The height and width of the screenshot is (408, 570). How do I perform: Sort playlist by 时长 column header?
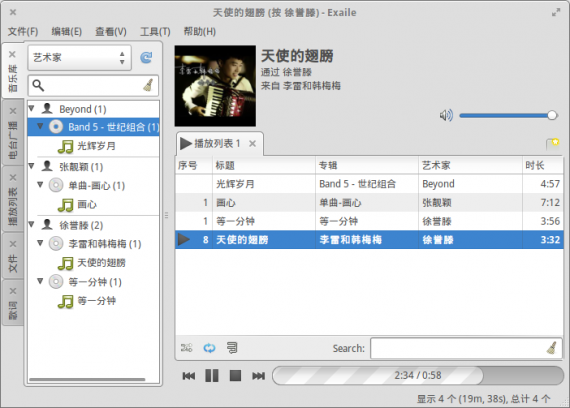point(543,165)
